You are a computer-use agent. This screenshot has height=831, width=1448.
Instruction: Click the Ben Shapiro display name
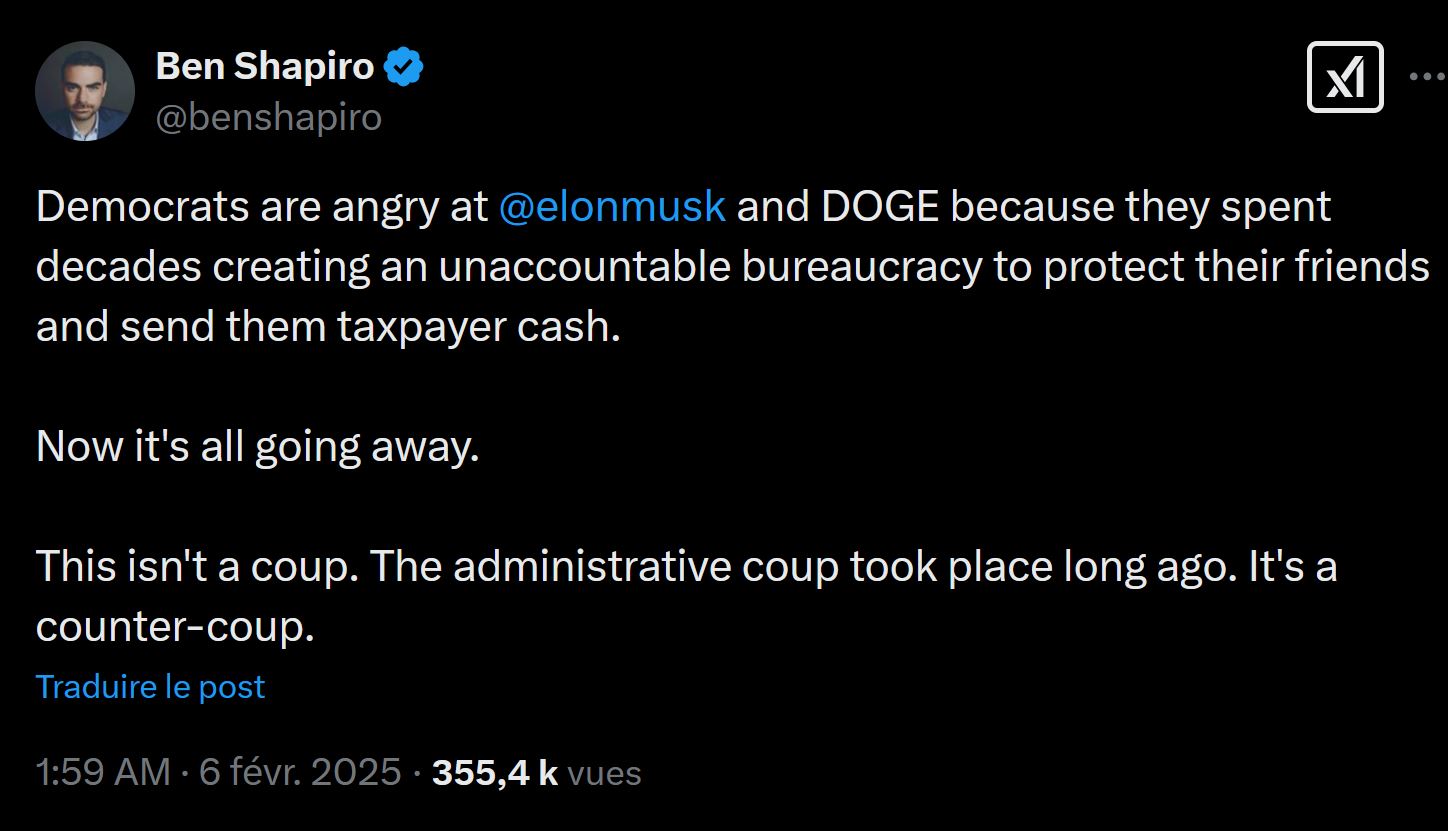point(265,68)
